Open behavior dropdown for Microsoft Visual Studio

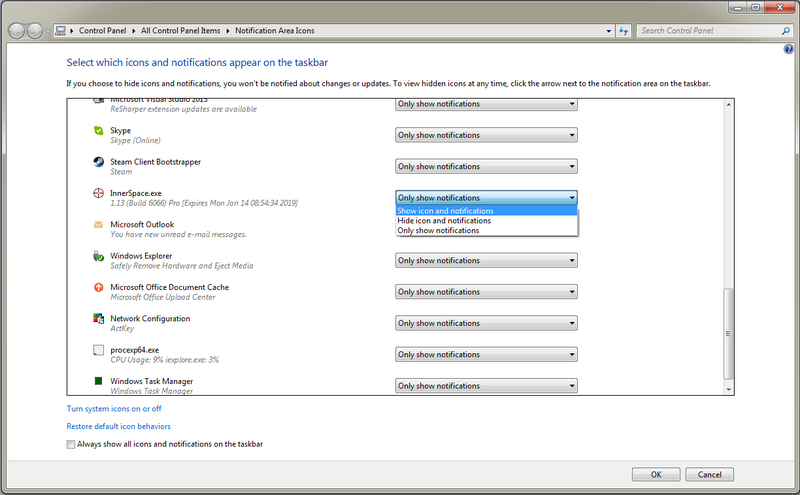(486, 104)
